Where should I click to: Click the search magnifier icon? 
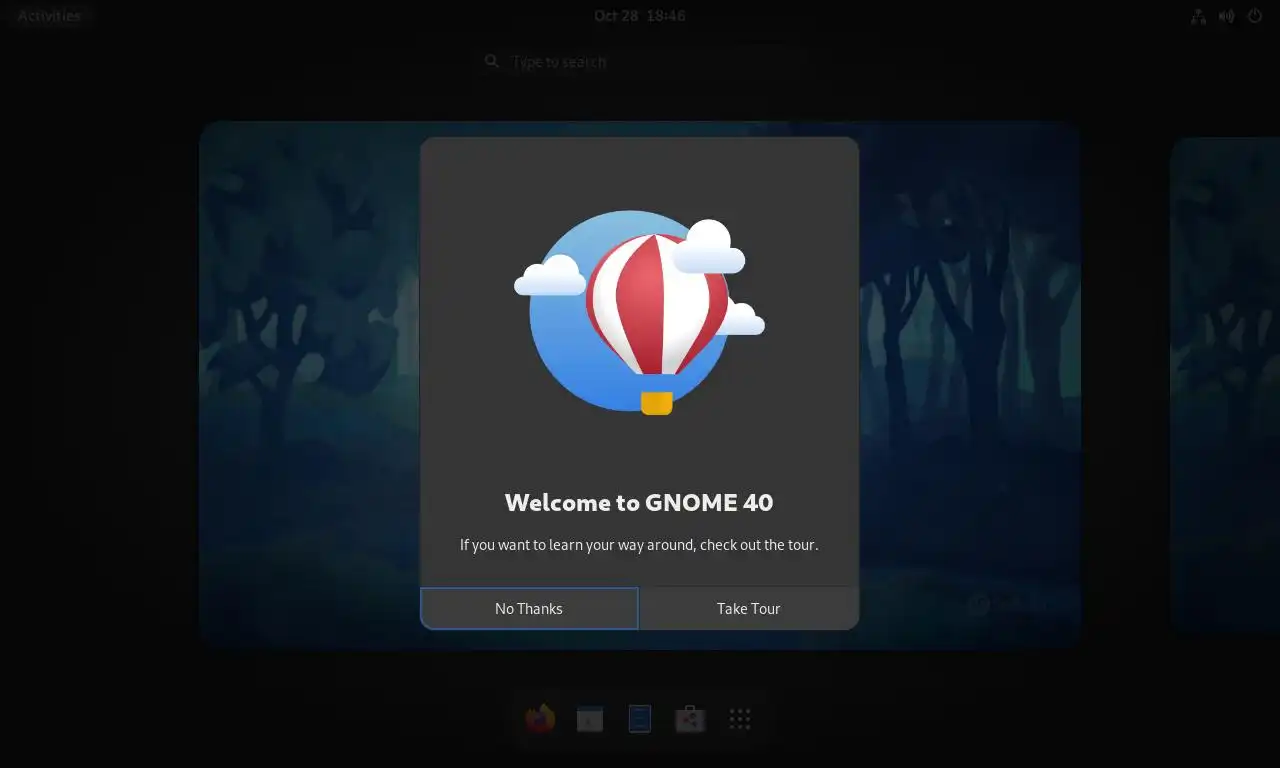click(x=491, y=61)
